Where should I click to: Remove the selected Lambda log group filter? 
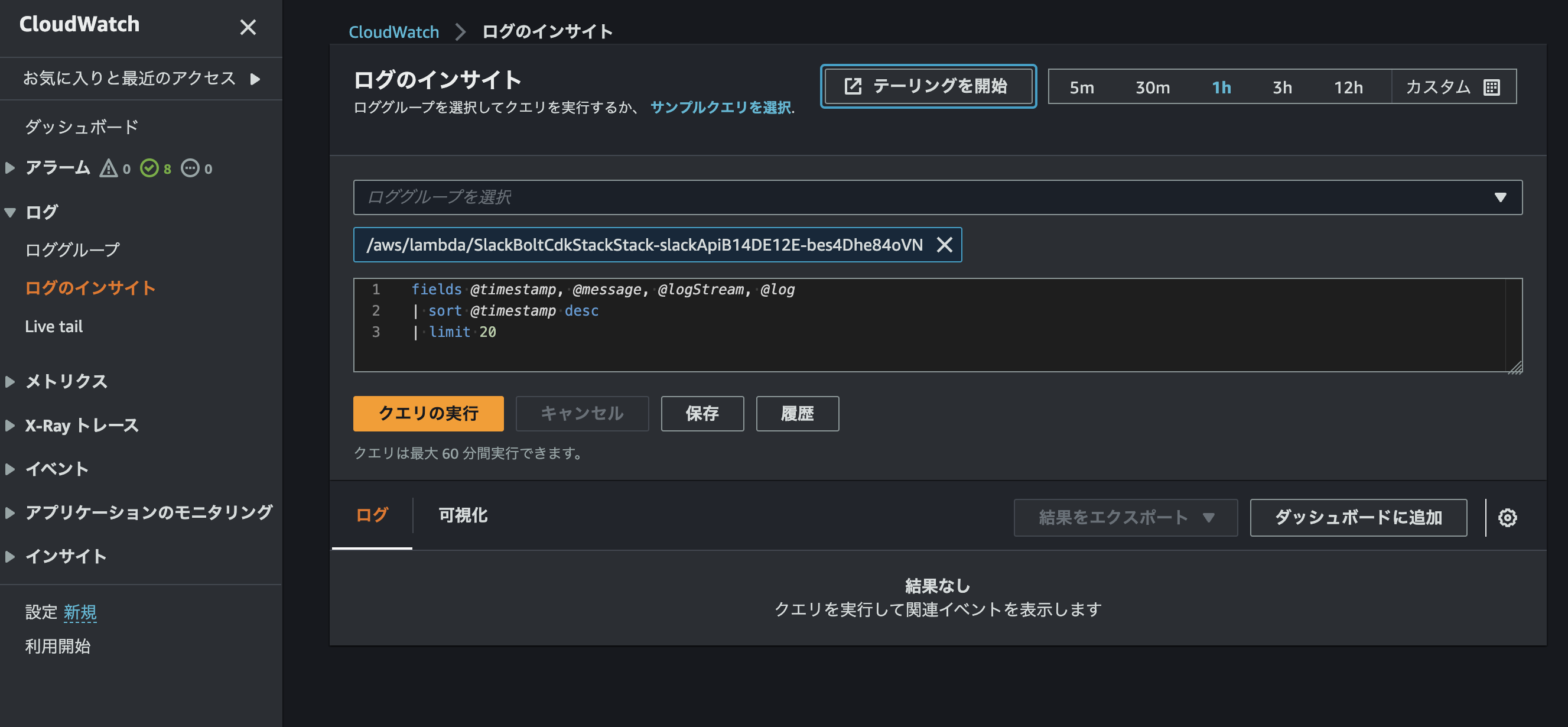pyautogui.click(x=945, y=245)
